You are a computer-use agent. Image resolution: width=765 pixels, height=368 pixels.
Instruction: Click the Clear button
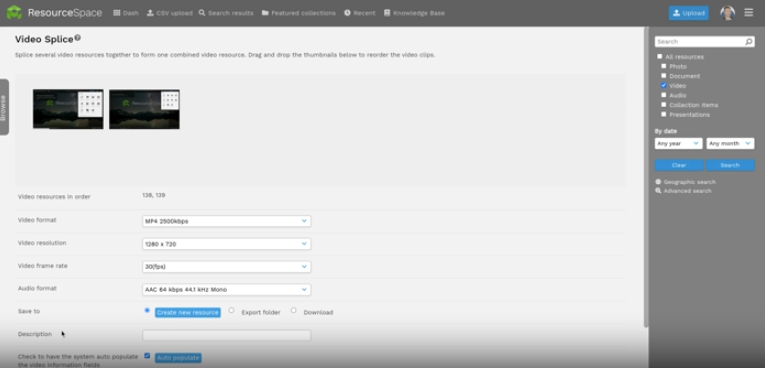pyautogui.click(x=679, y=165)
